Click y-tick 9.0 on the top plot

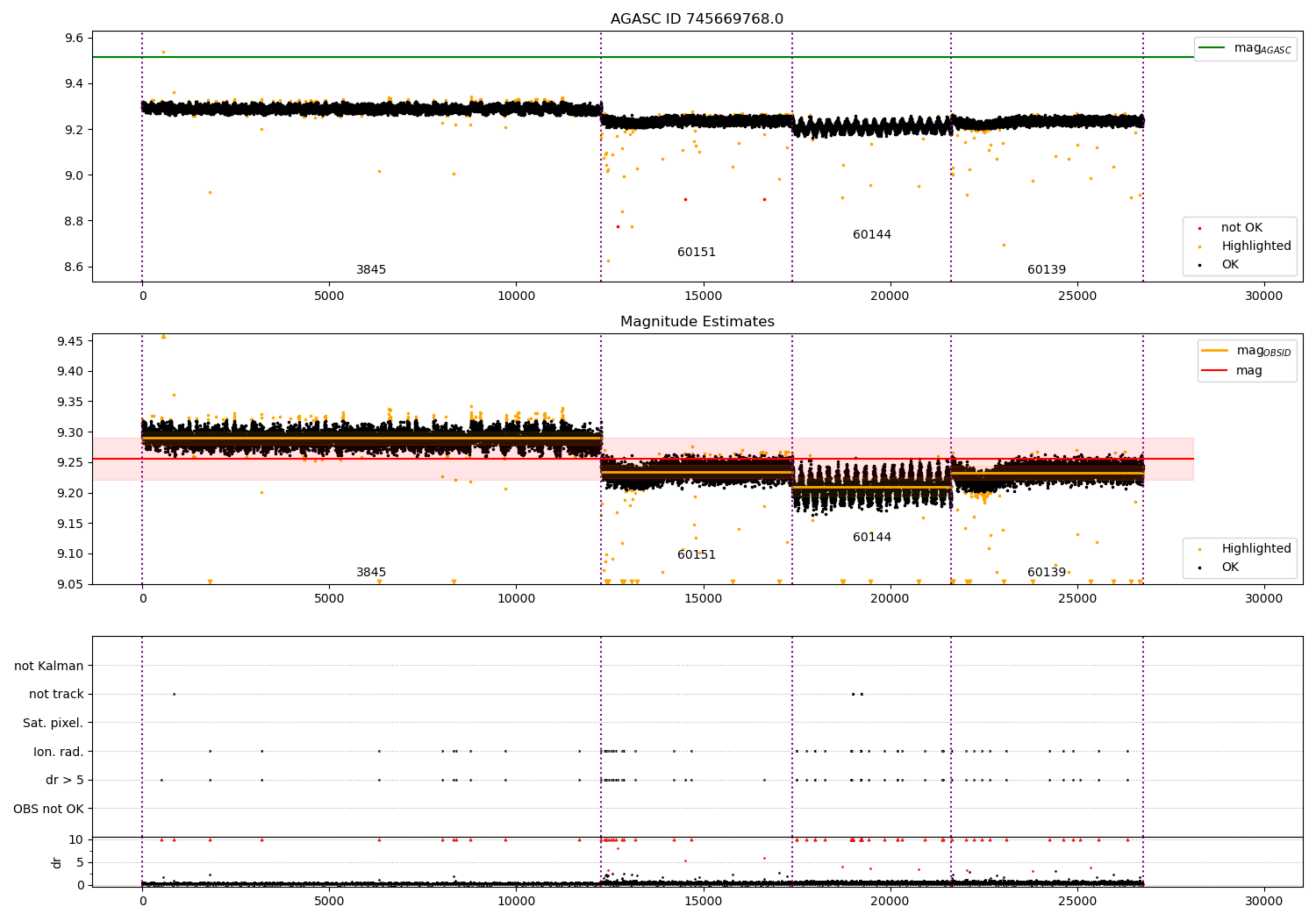point(74,175)
